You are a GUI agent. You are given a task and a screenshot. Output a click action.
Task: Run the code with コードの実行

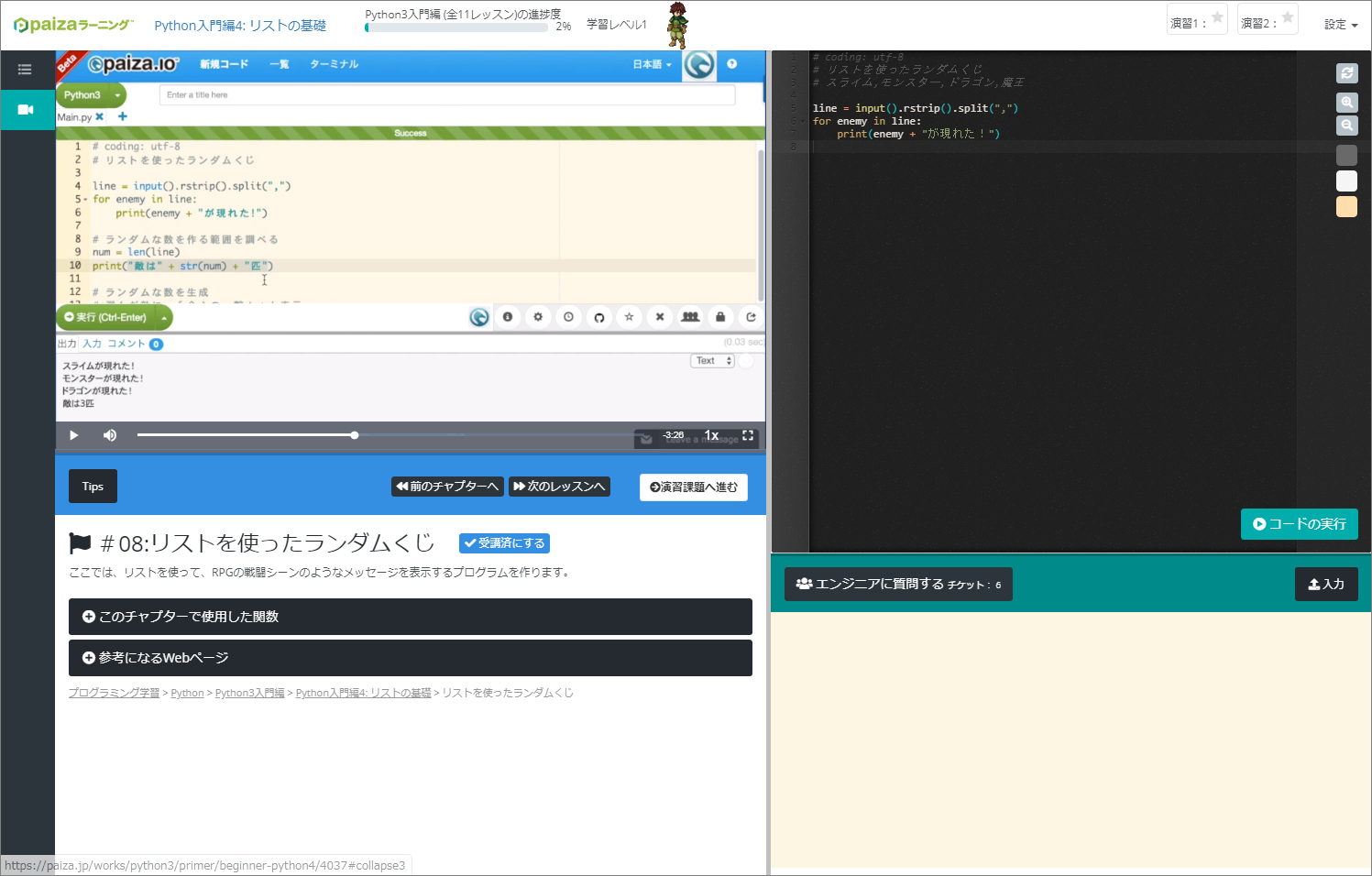tap(1299, 524)
